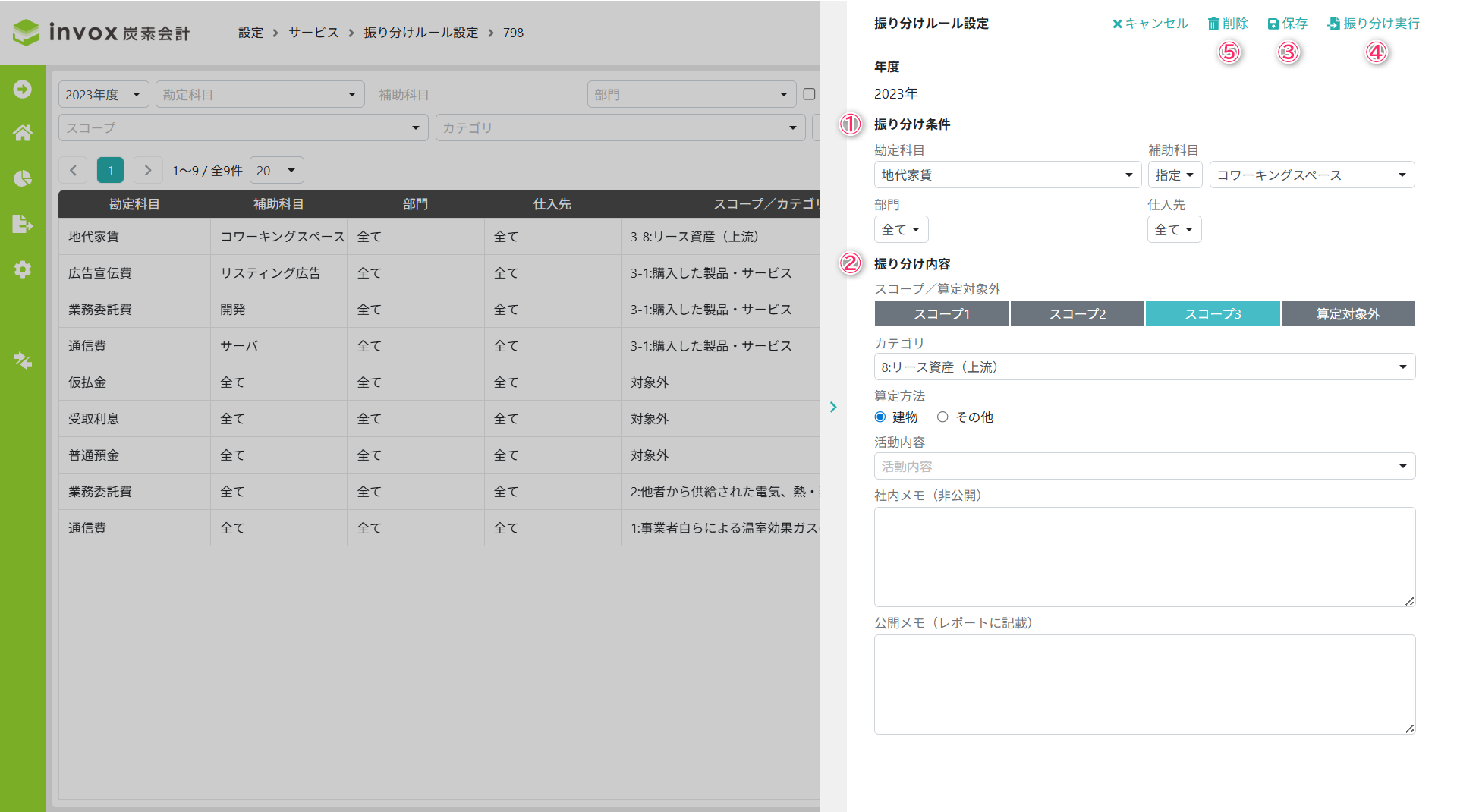Image resolution: width=1457 pixels, height=812 pixels.
Task: Click the 補助科目 filter field
Action: (x=477, y=94)
